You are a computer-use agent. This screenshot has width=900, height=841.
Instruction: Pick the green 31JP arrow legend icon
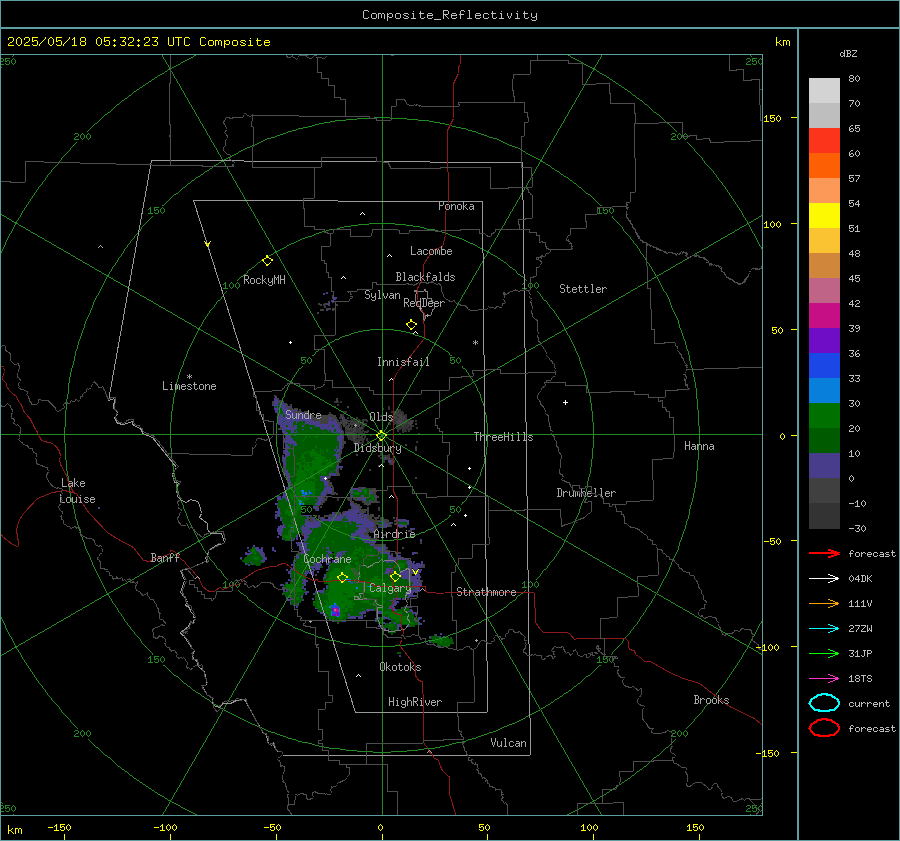824,653
